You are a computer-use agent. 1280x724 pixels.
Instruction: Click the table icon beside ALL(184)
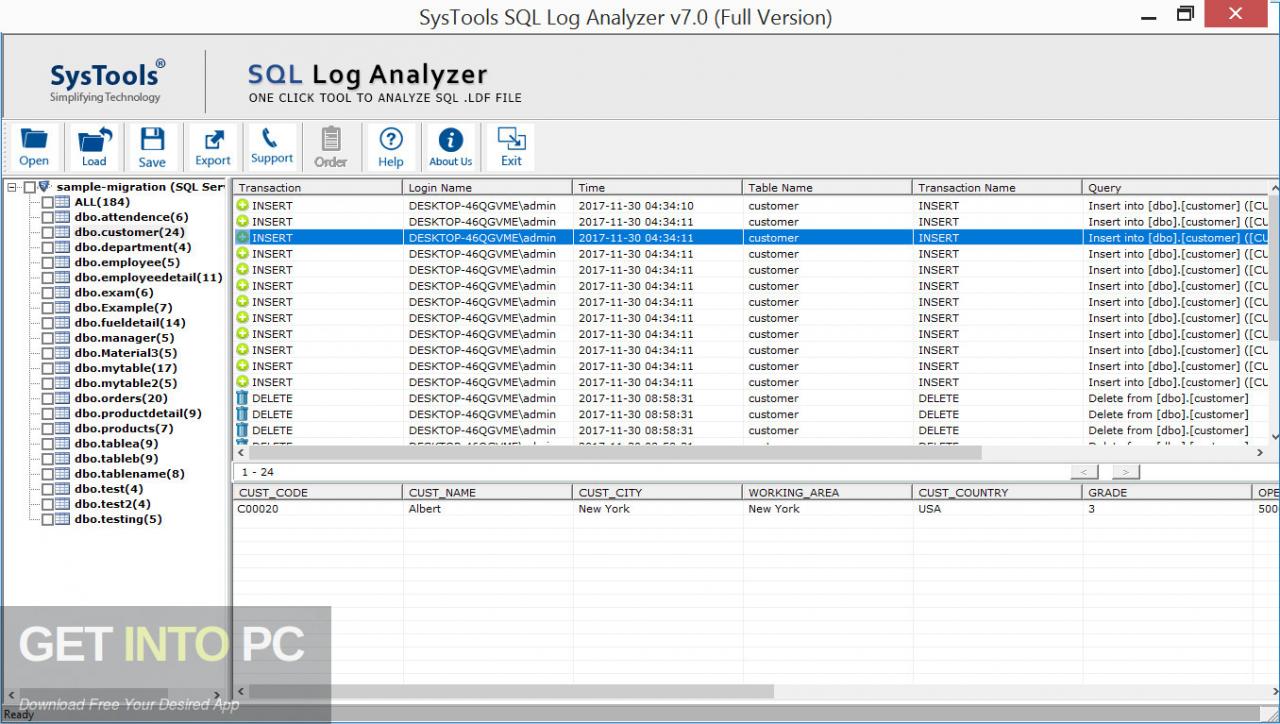pyautogui.click(x=62, y=202)
